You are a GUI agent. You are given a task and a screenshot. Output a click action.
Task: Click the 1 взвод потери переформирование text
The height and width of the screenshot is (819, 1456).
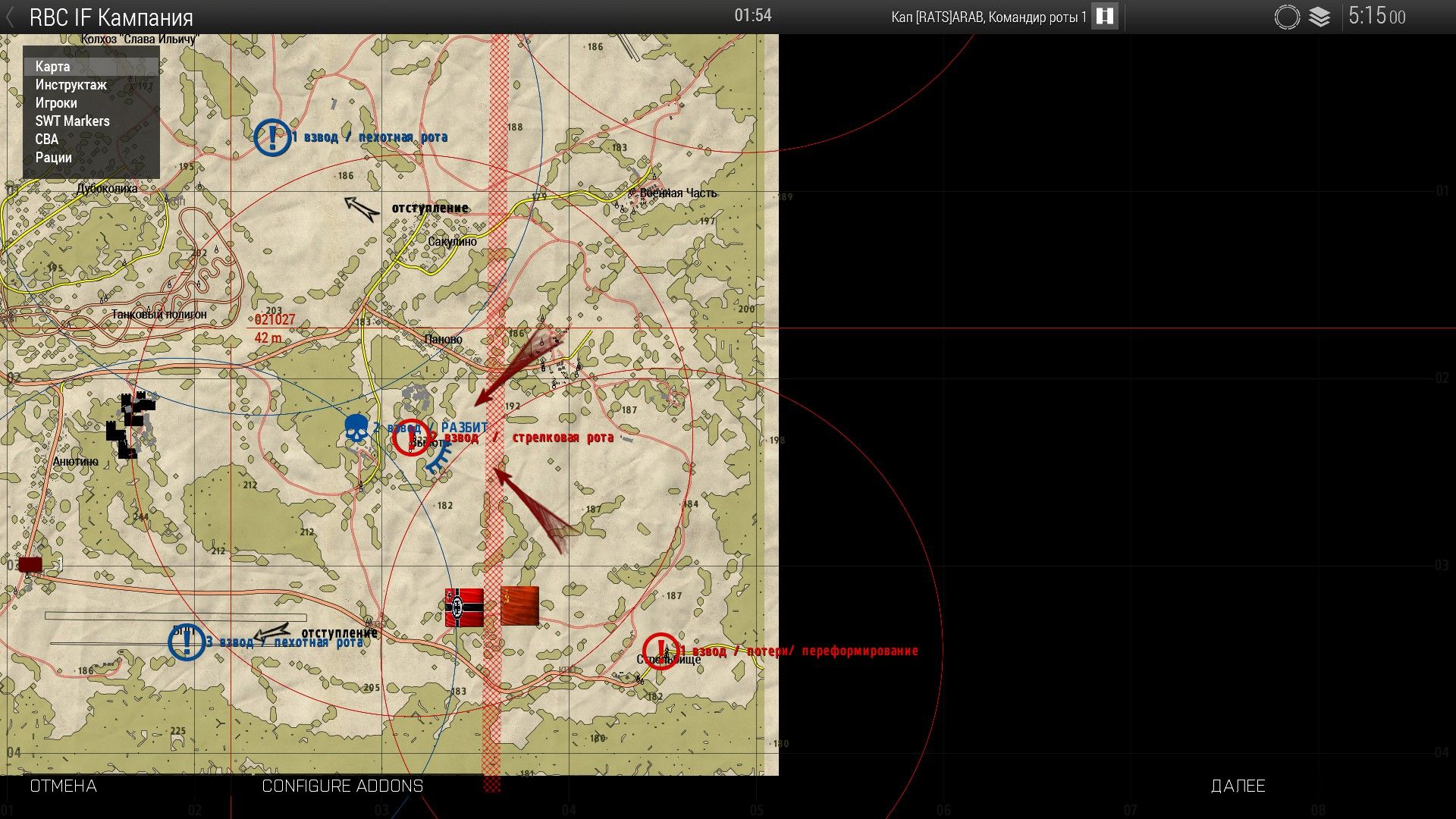(799, 651)
